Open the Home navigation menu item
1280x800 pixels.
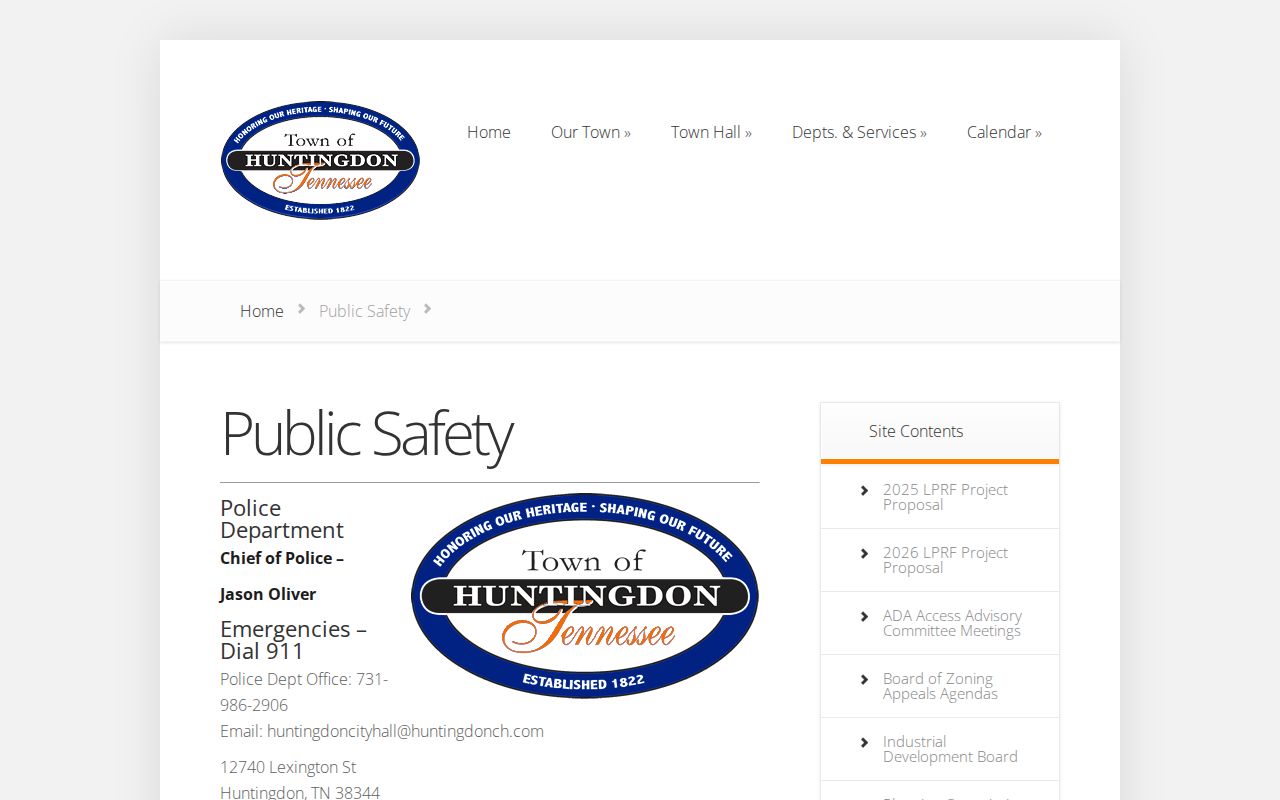click(489, 132)
